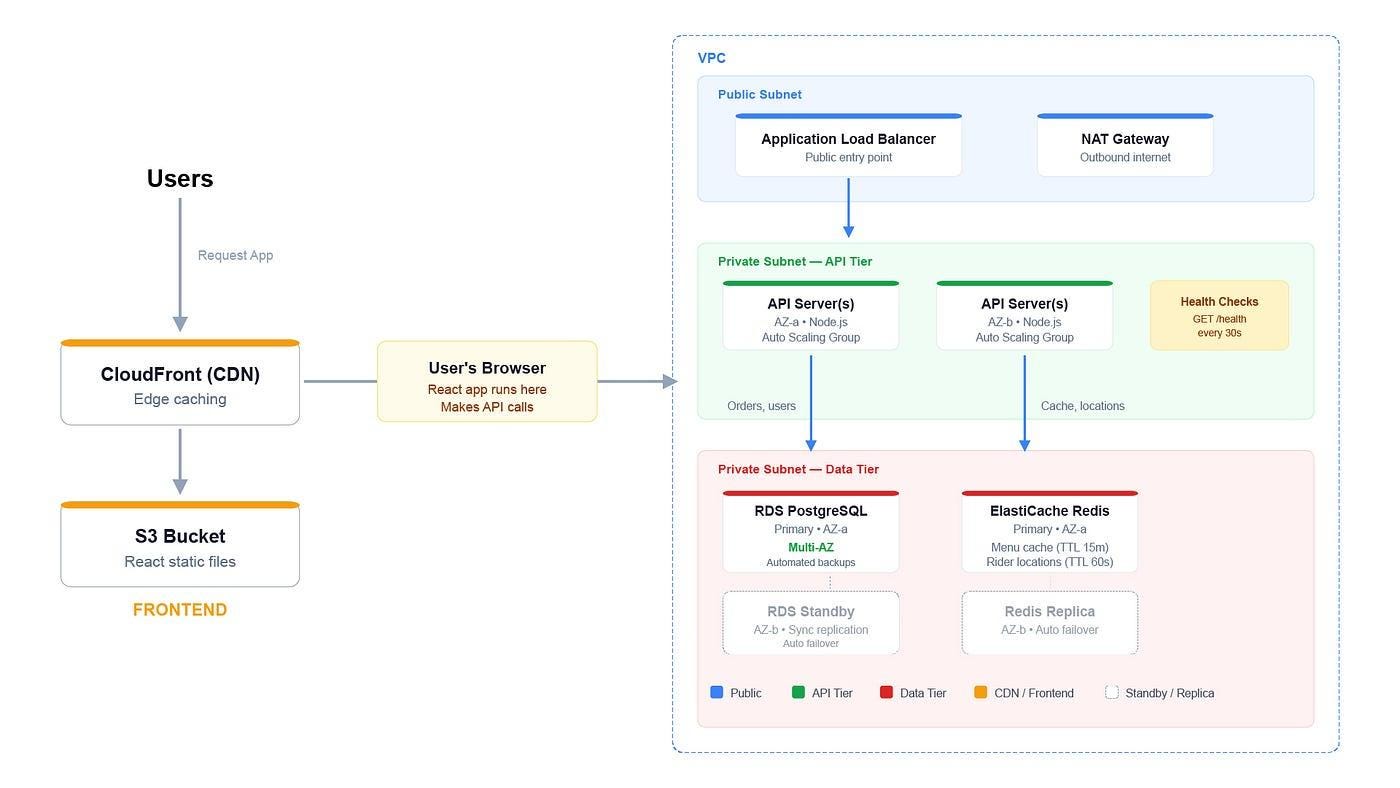
Task: Click the red Data Tier legend swatch
Action: pyautogui.click(x=886, y=692)
